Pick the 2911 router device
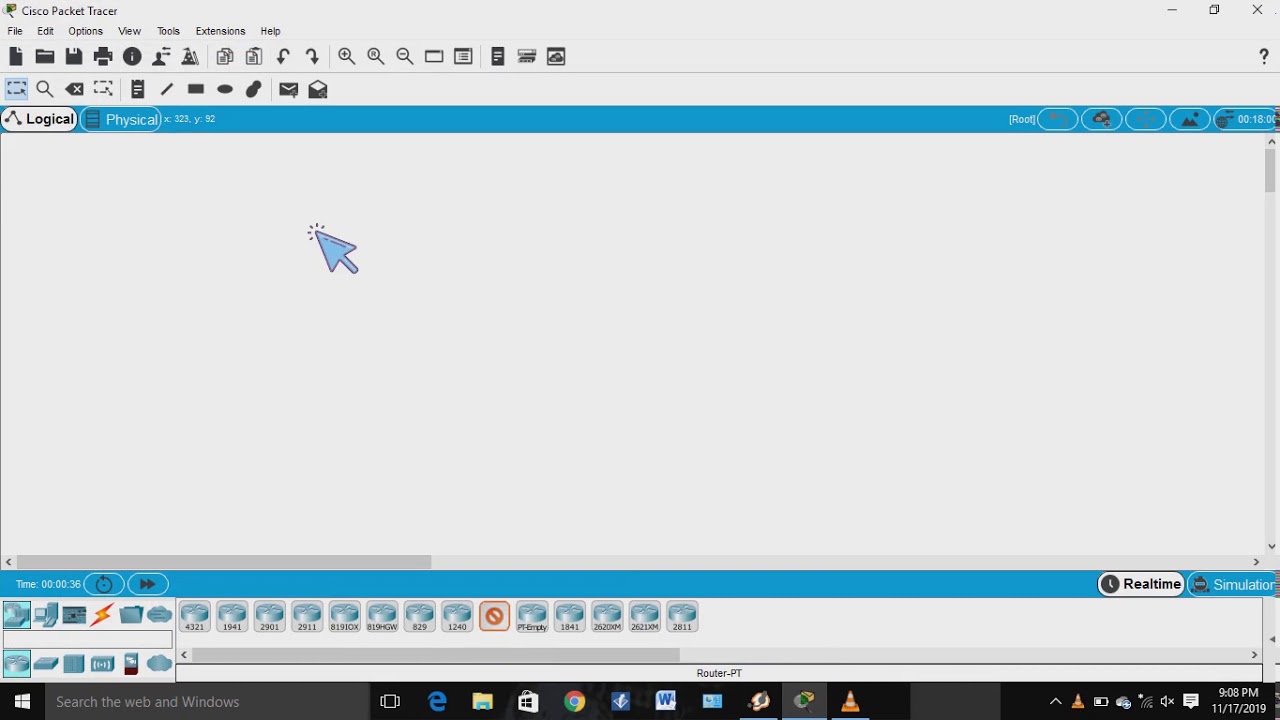This screenshot has height=720, width=1280. coord(307,617)
